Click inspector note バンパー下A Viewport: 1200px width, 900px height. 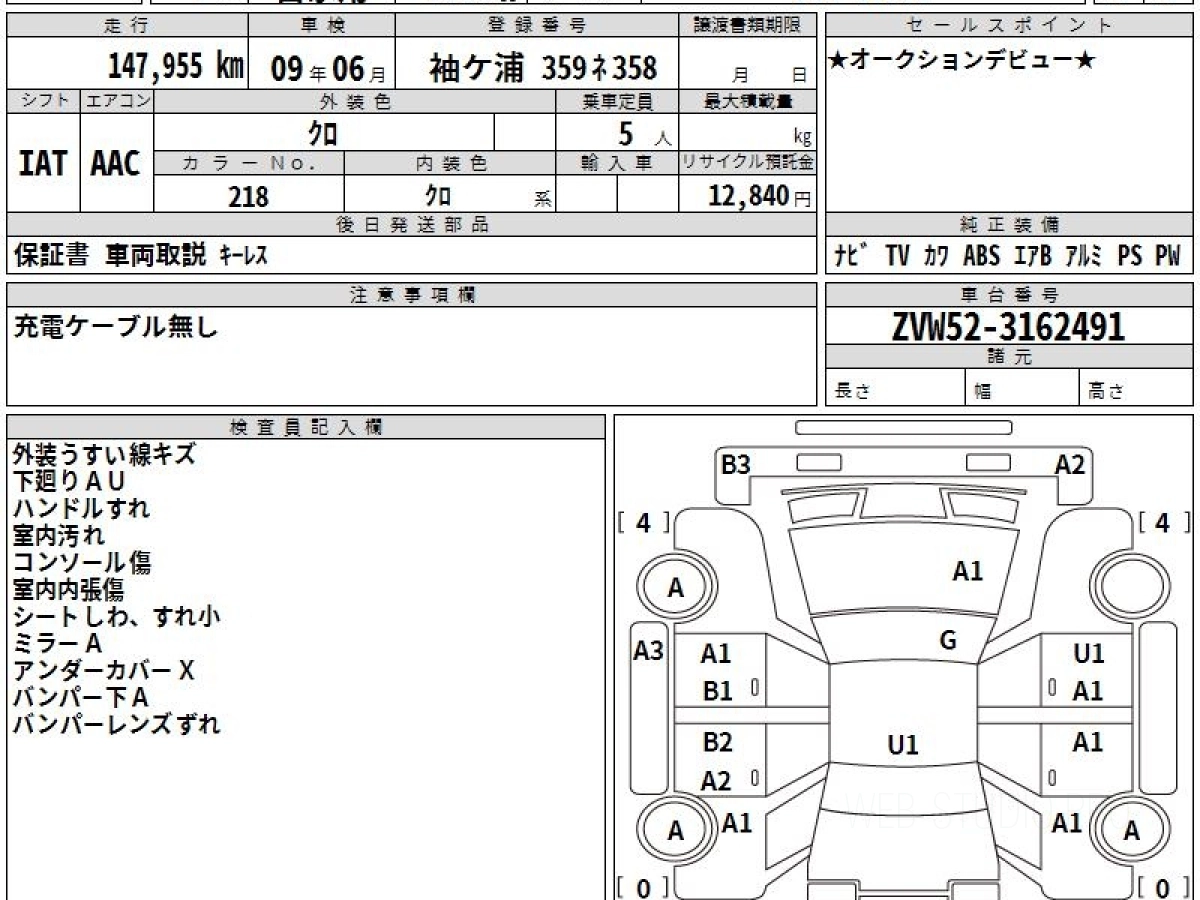[80, 698]
